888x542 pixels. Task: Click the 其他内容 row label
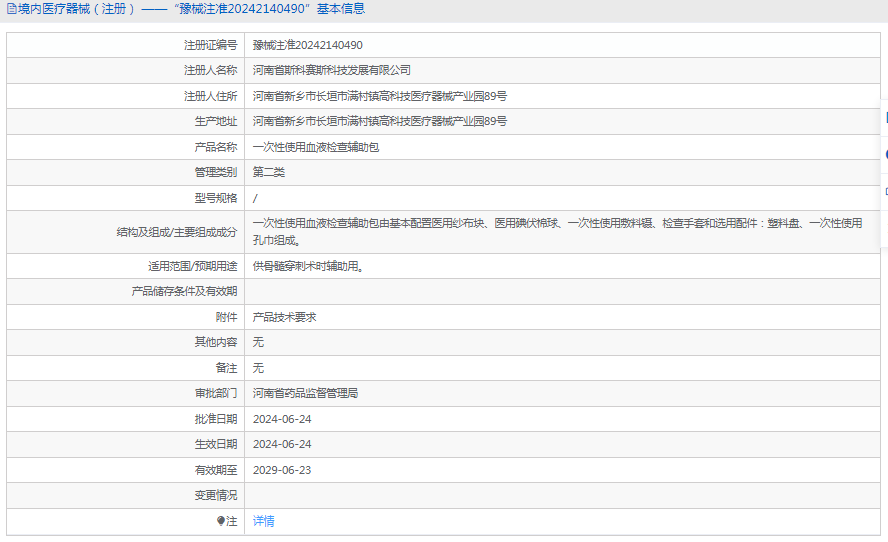(216, 342)
